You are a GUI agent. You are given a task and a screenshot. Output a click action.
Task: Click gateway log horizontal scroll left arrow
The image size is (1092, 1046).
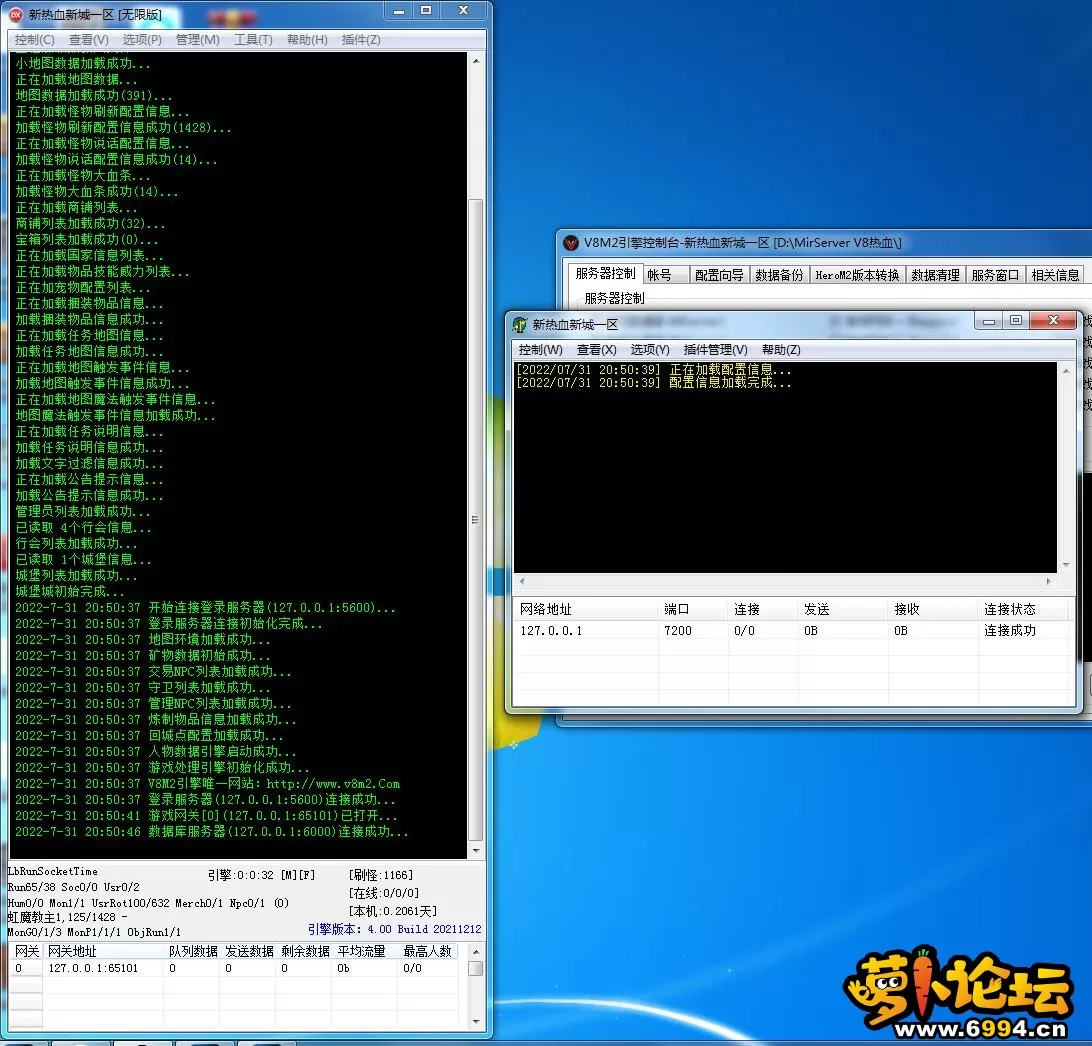[522, 581]
